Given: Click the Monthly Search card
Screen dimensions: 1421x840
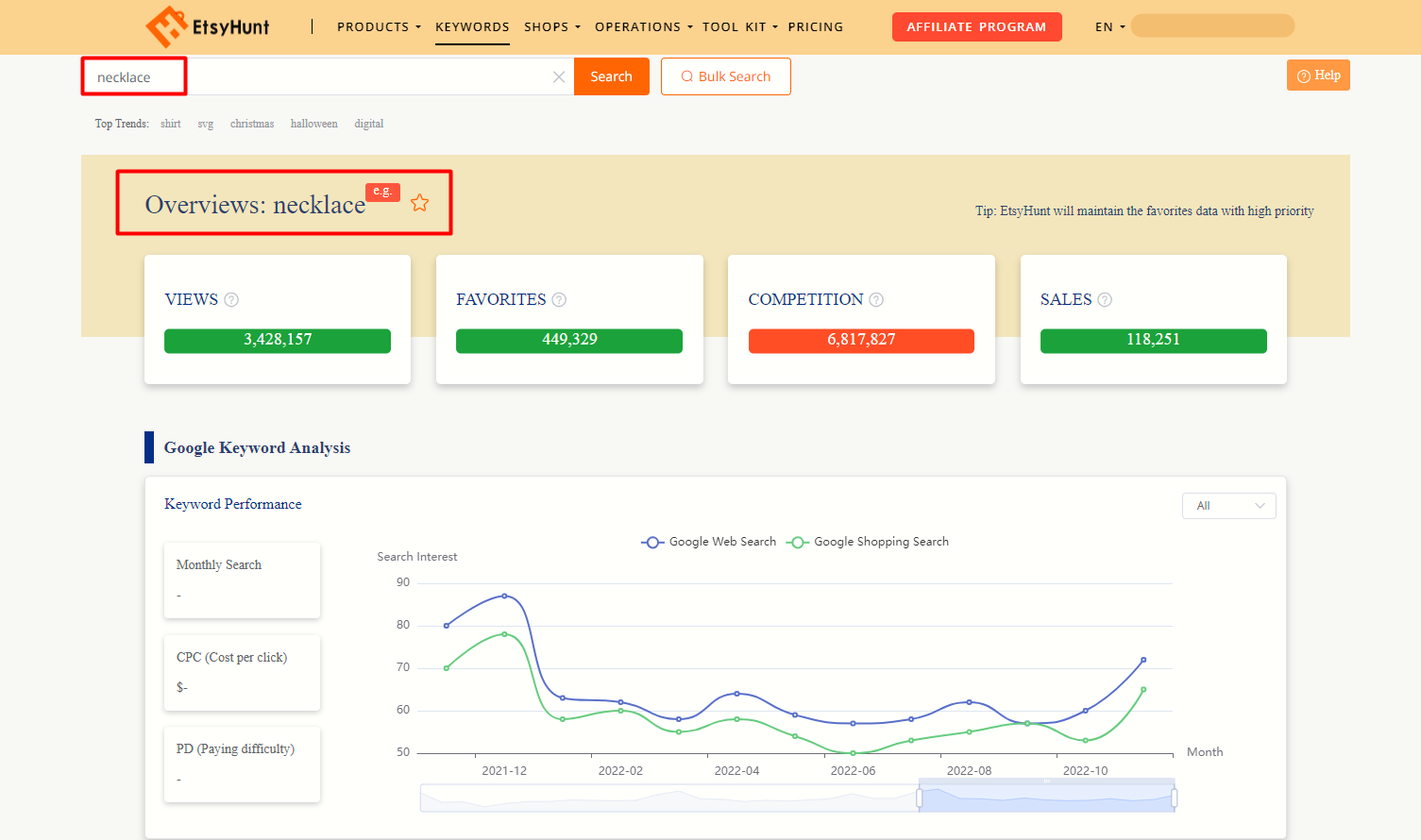Looking at the screenshot, I should [x=242, y=580].
